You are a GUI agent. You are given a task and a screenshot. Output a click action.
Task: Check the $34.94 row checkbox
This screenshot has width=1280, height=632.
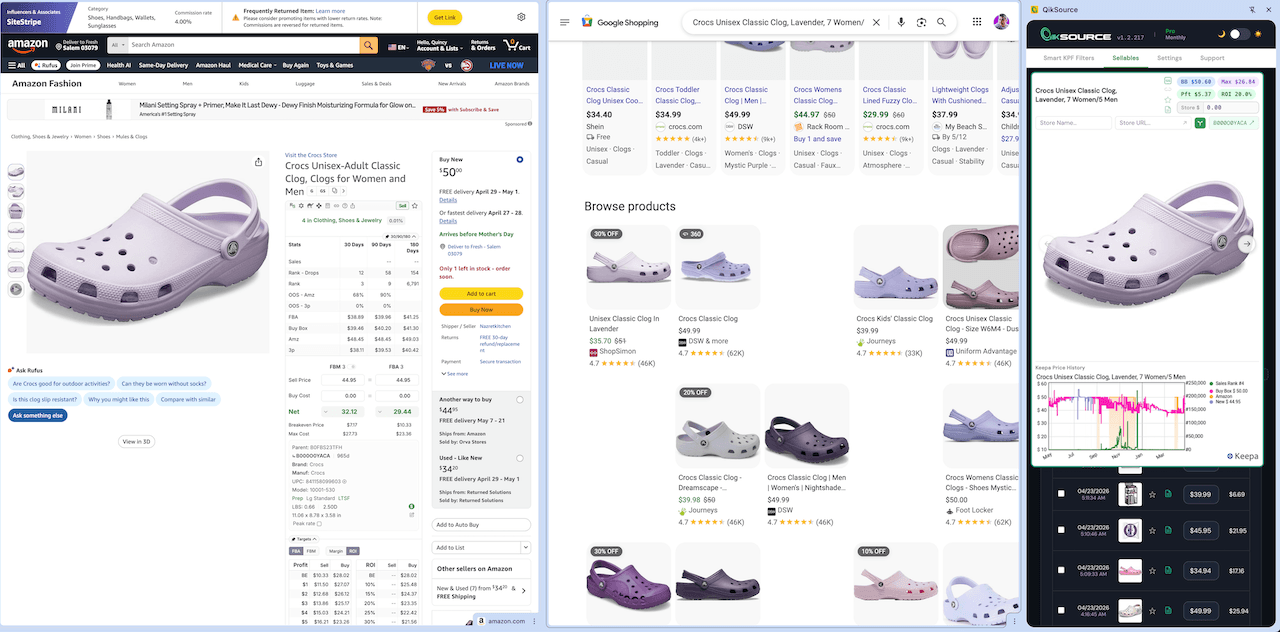[1060, 571]
